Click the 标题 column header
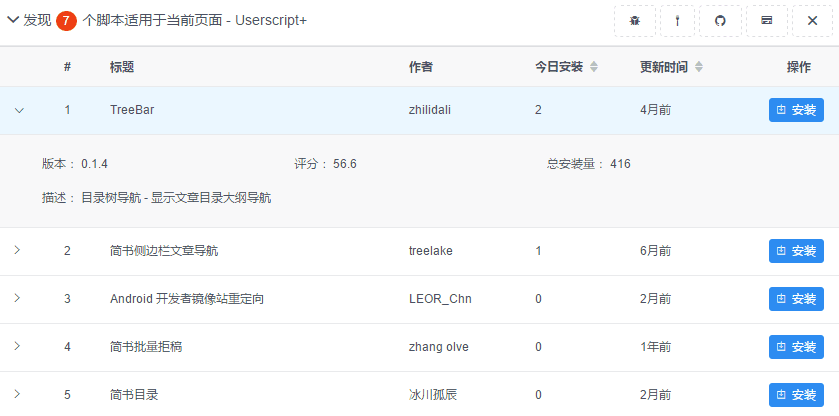839x416 pixels. (x=122, y=67)
